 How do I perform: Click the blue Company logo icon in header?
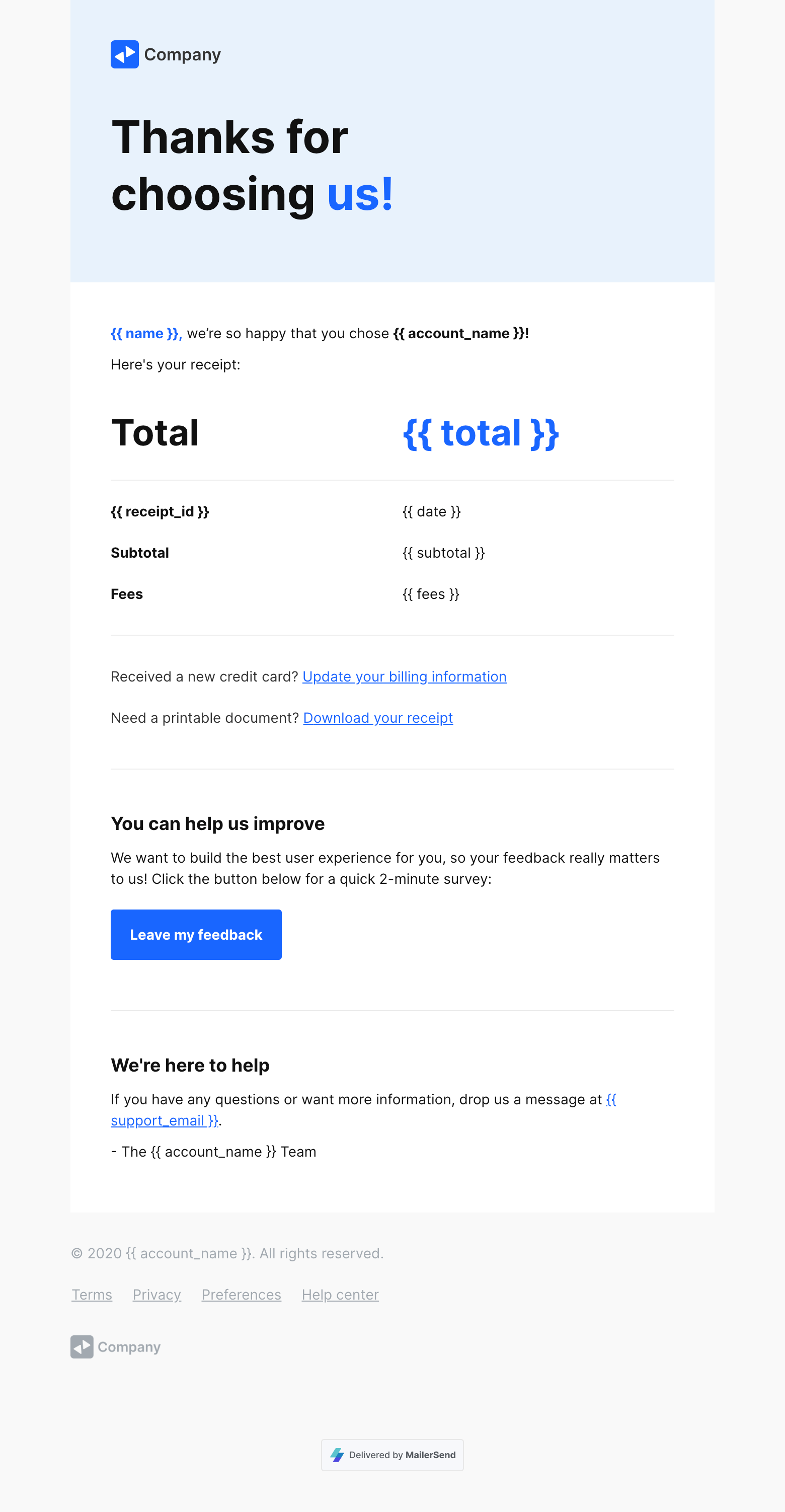[124, 54]
